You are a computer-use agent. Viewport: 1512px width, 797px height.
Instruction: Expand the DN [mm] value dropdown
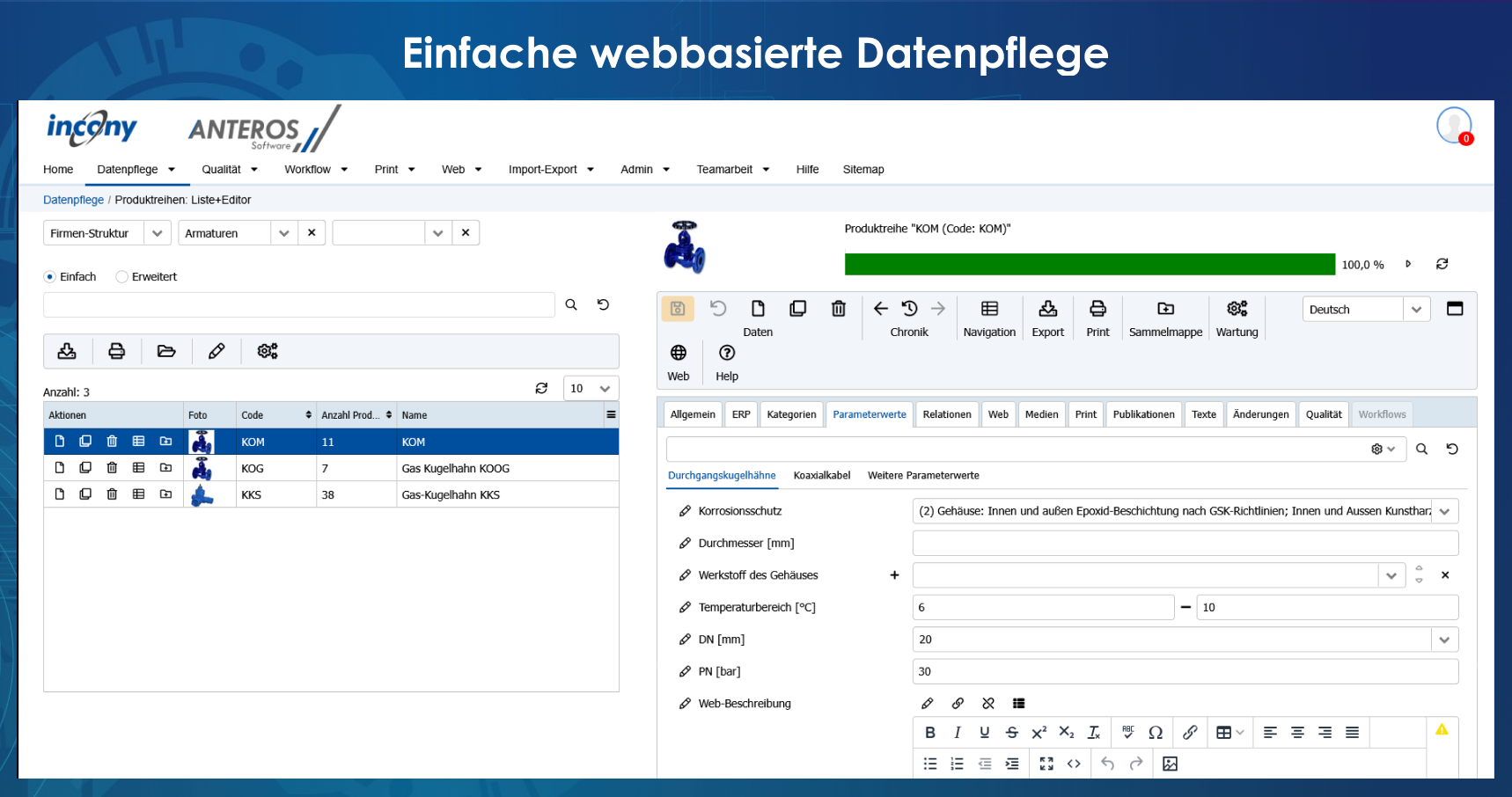coord(1444,640)
